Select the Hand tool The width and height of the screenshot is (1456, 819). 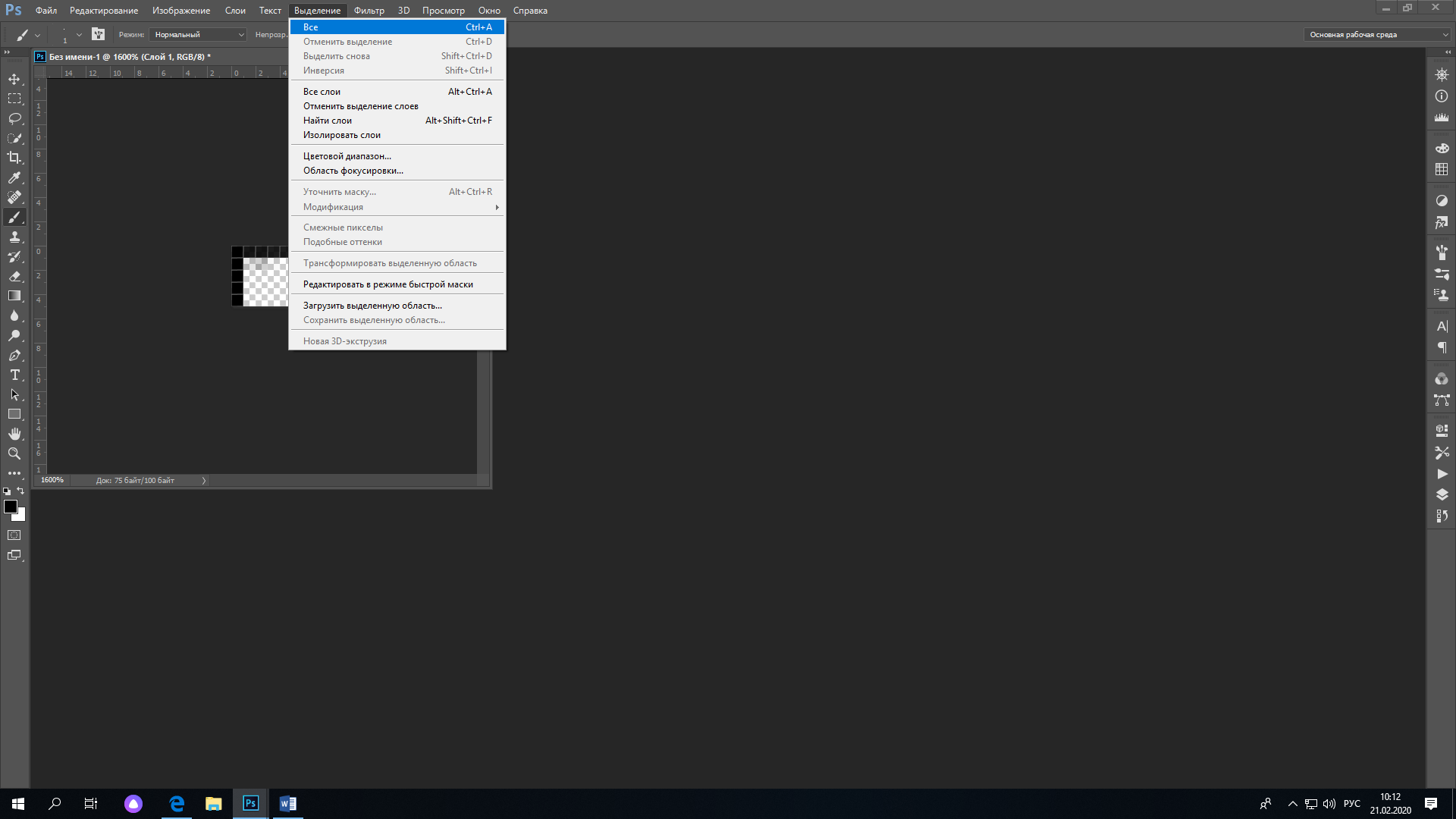14,434
